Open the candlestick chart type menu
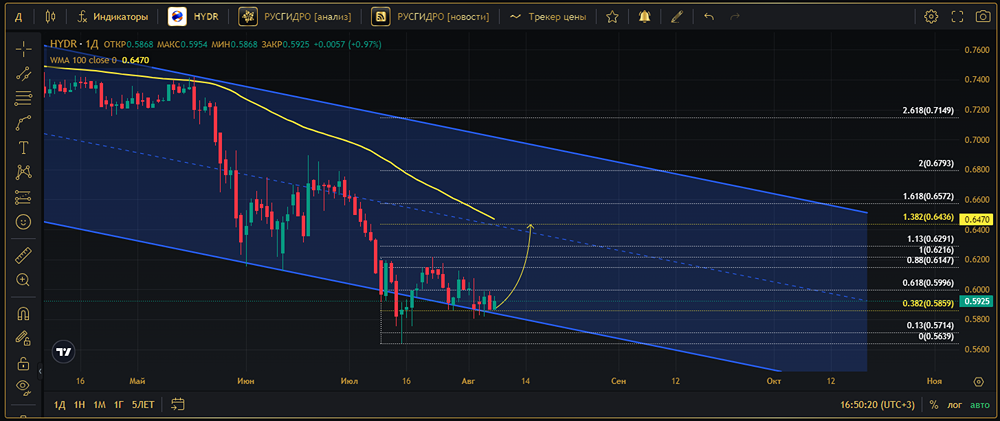The width and height of the screenshot is (1000, 421). [x=50, y=17]
